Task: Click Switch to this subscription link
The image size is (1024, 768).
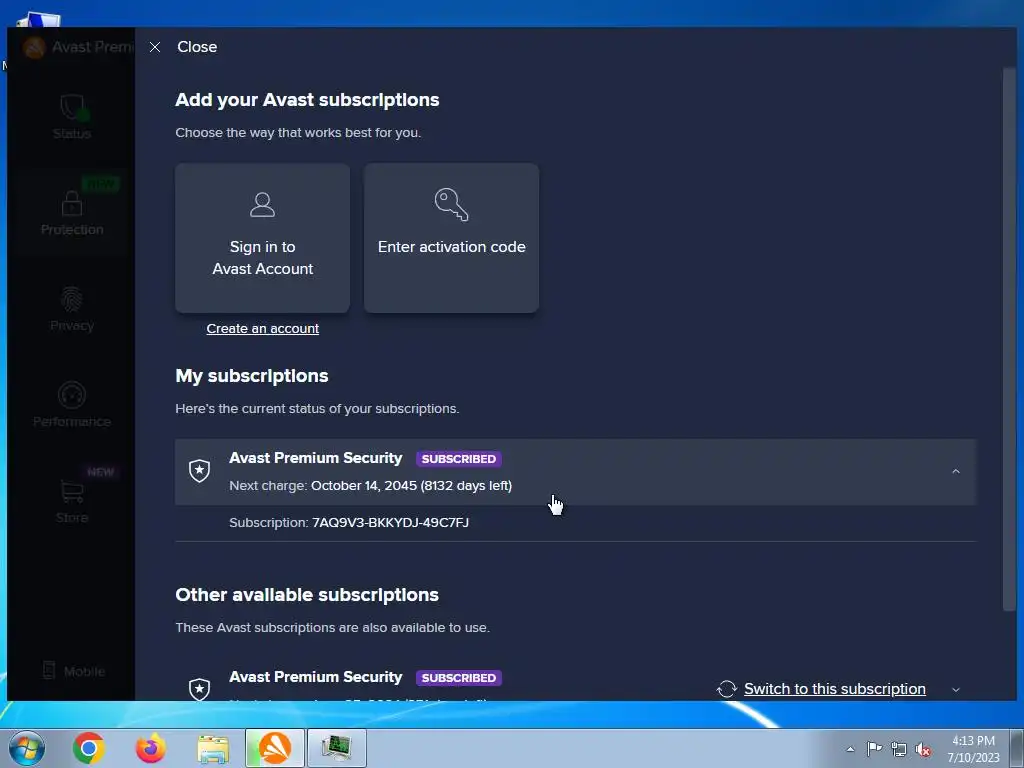Action: 835,689
